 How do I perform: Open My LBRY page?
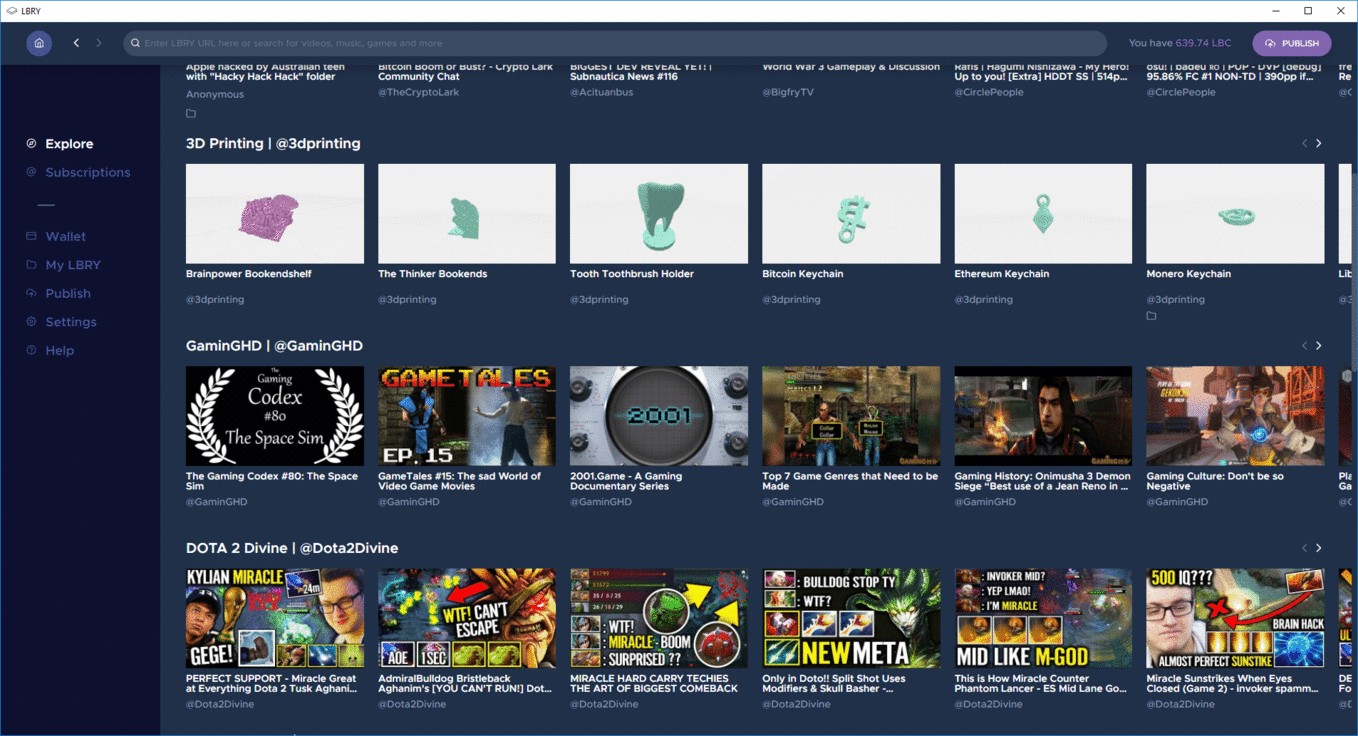[x=73, y=265]
